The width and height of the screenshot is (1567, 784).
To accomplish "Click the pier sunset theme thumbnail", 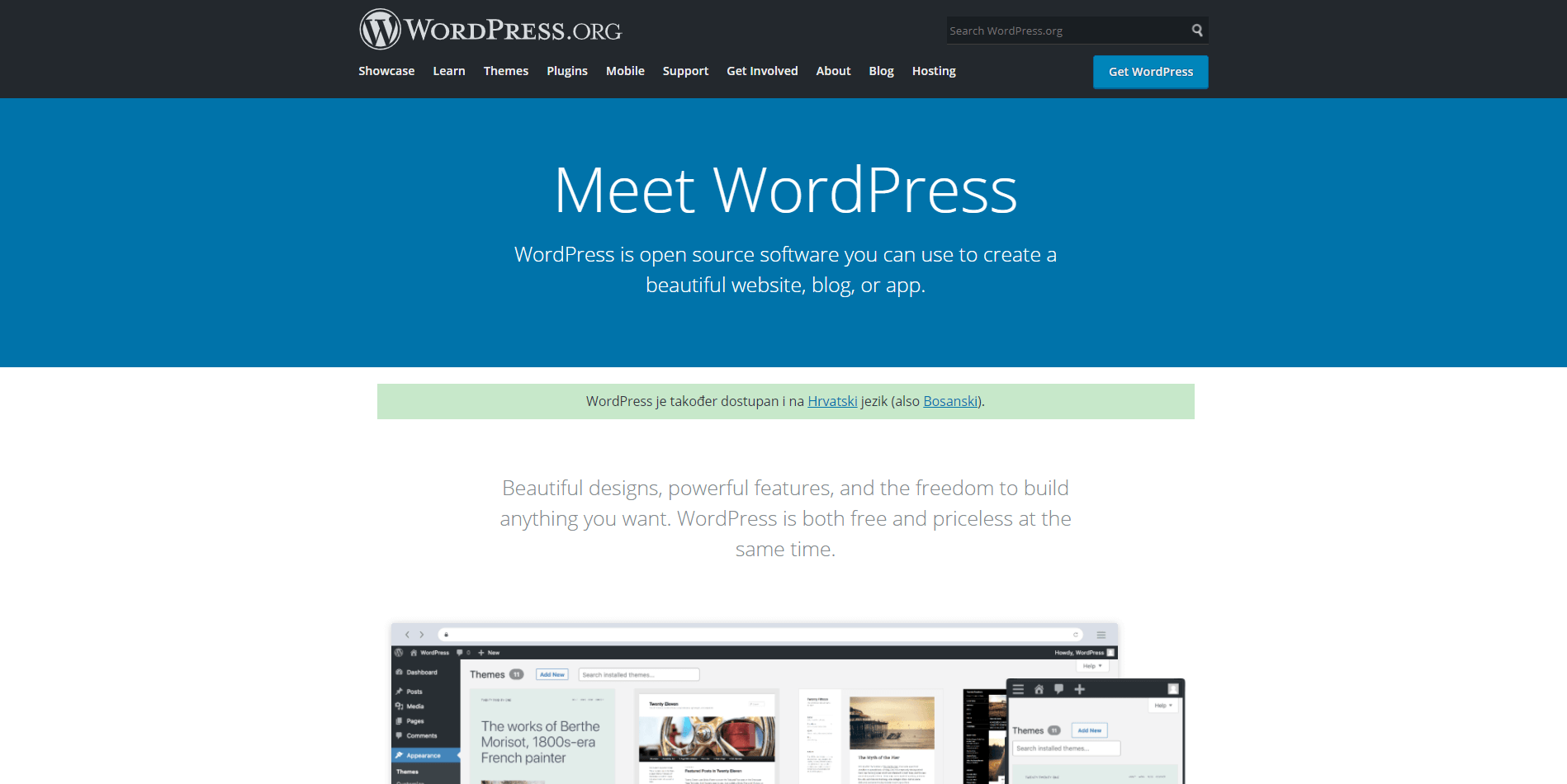I will pos(870,737).
